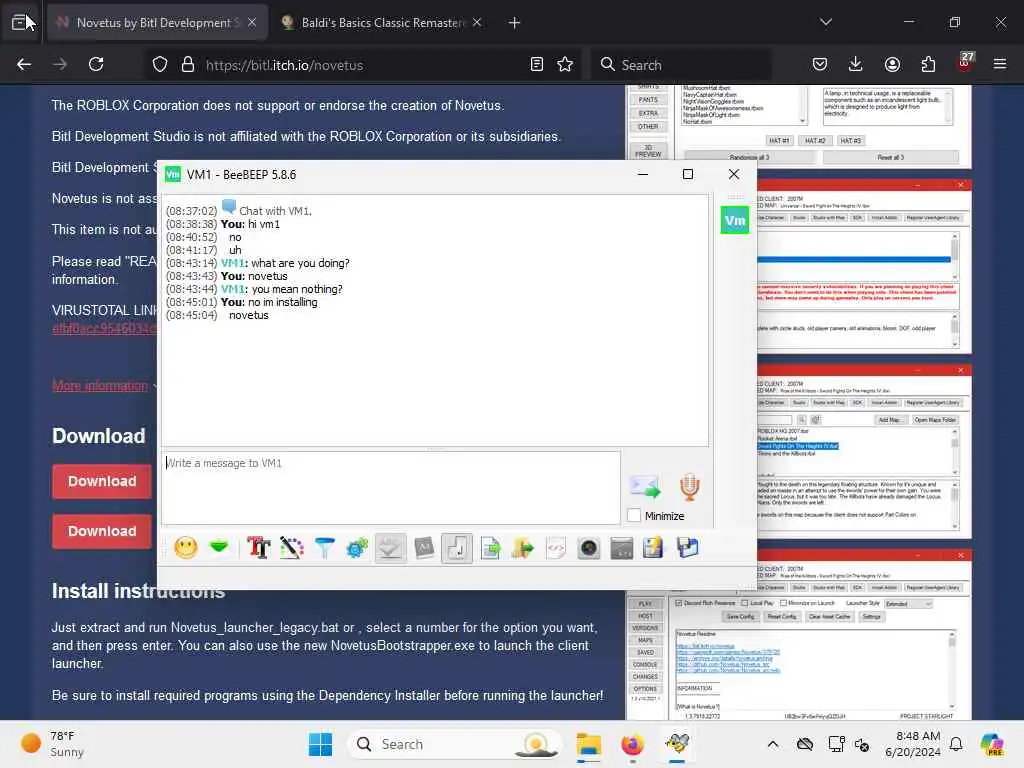Click the camera screenshot icon in BeeBEEP
Viewport: 1024px width, 768px height.
tap(588, 547)
